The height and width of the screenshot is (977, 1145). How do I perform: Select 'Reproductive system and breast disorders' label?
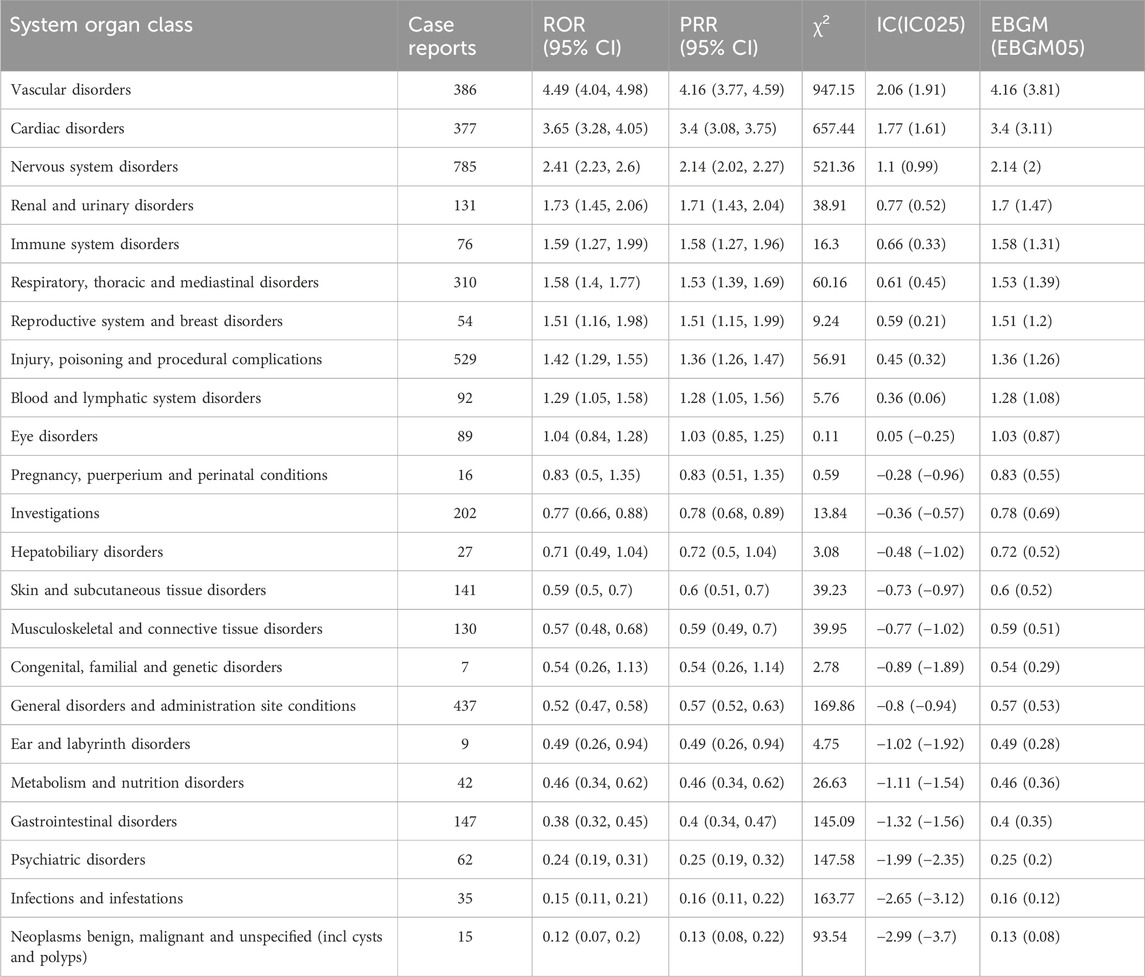146,321
